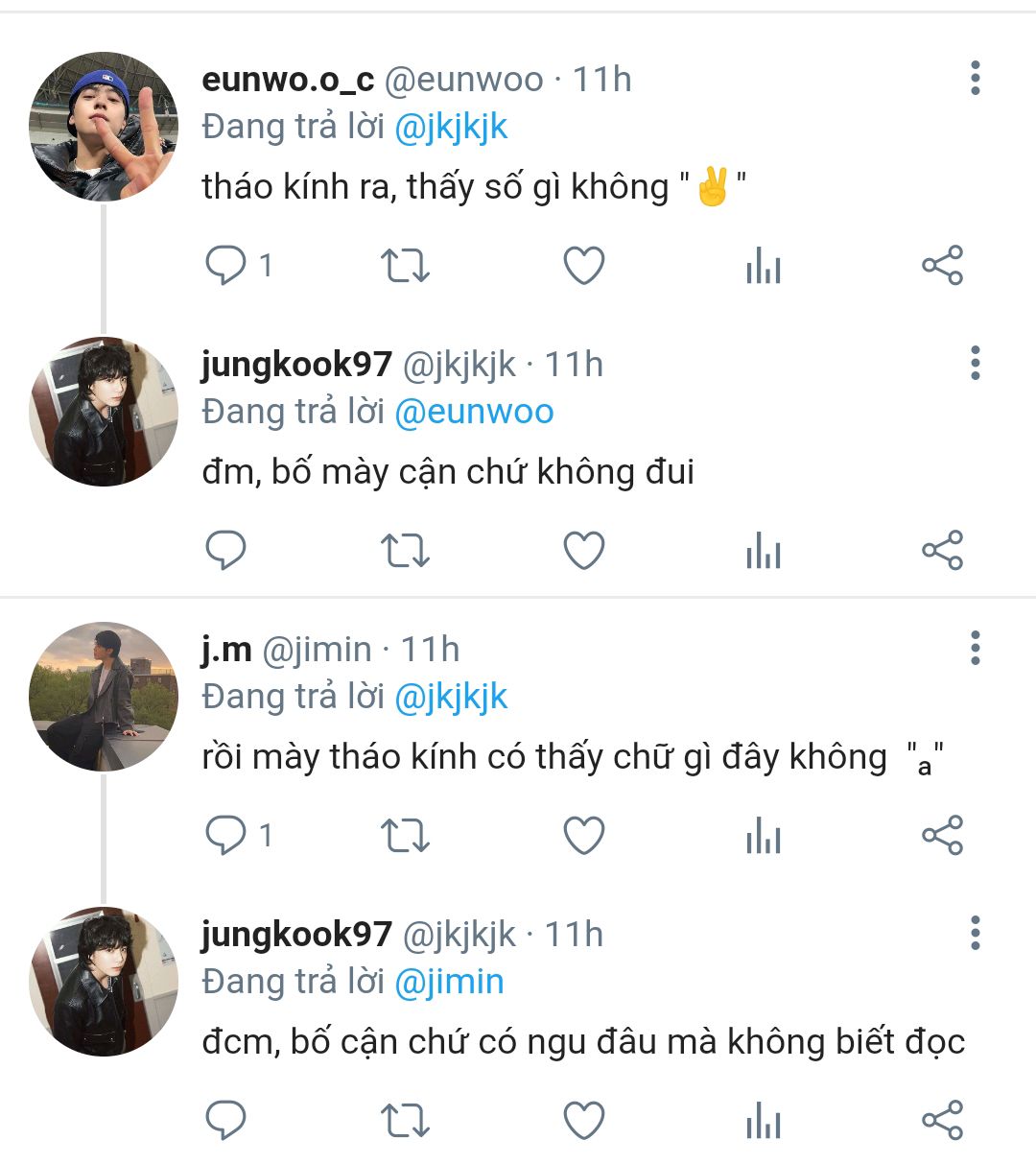Reply to jungkook97's reply to @jimin
The height and width of the screenshot is (1164, 1036).
point(227,1121)
